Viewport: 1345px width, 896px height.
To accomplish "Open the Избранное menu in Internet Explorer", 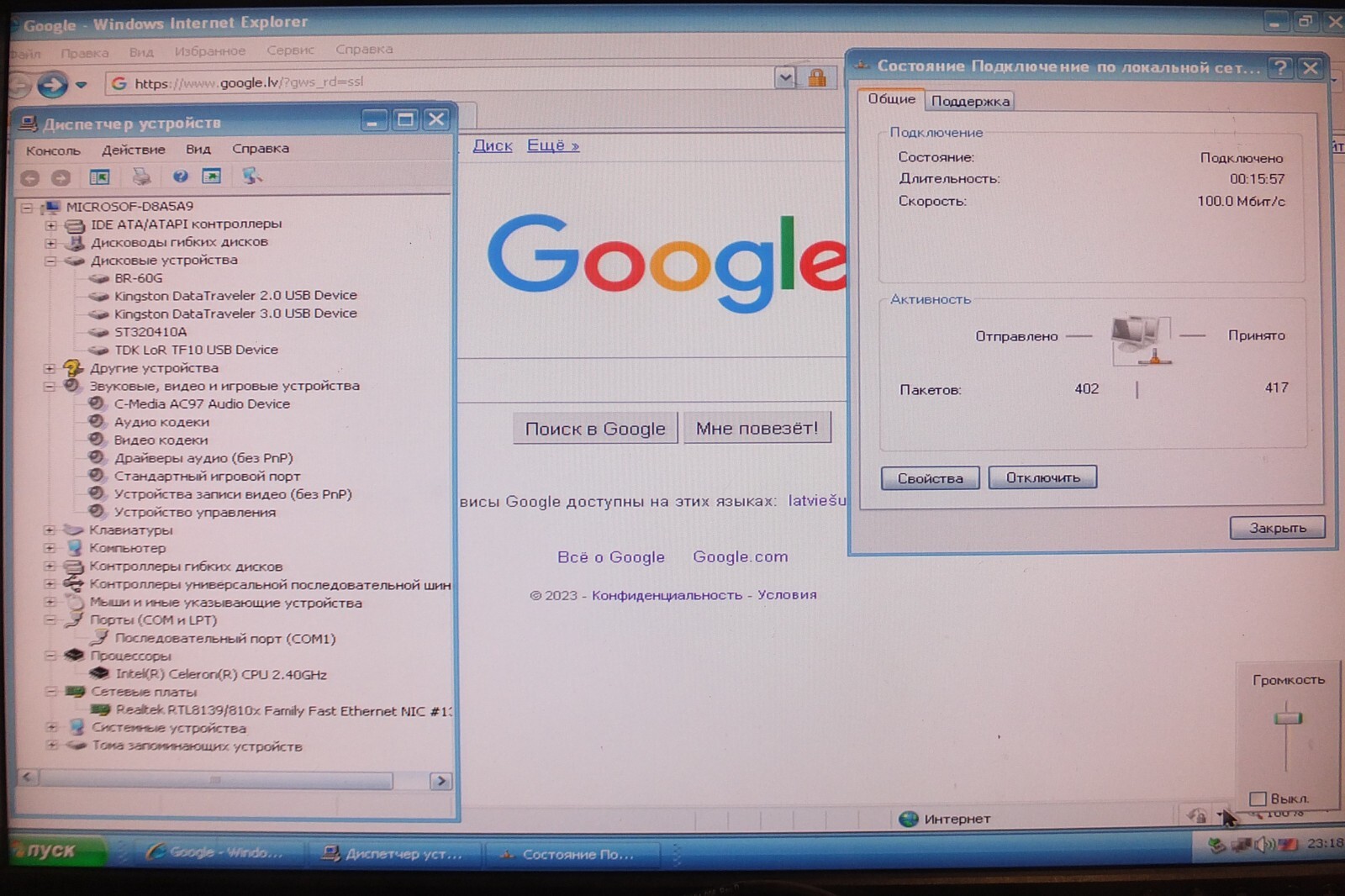I will [210, 51].
